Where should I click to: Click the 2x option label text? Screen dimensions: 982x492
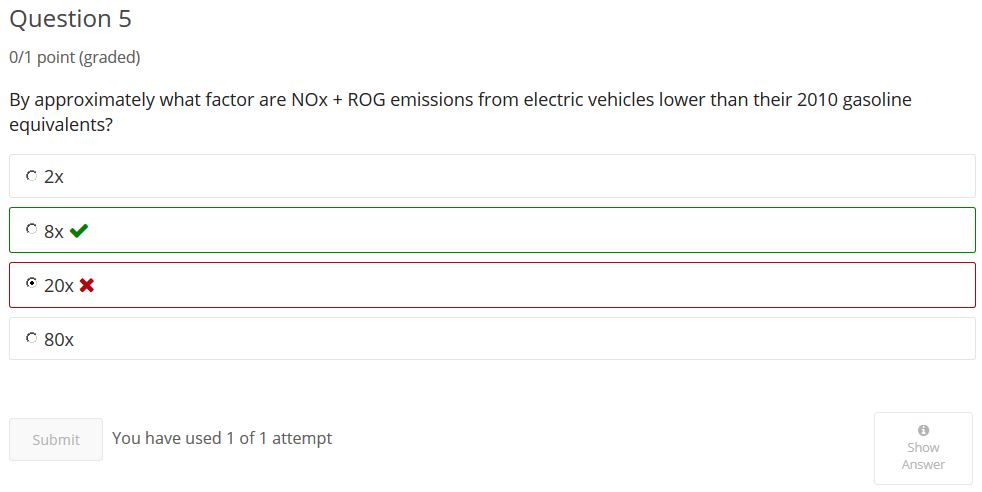coord(54,177)
